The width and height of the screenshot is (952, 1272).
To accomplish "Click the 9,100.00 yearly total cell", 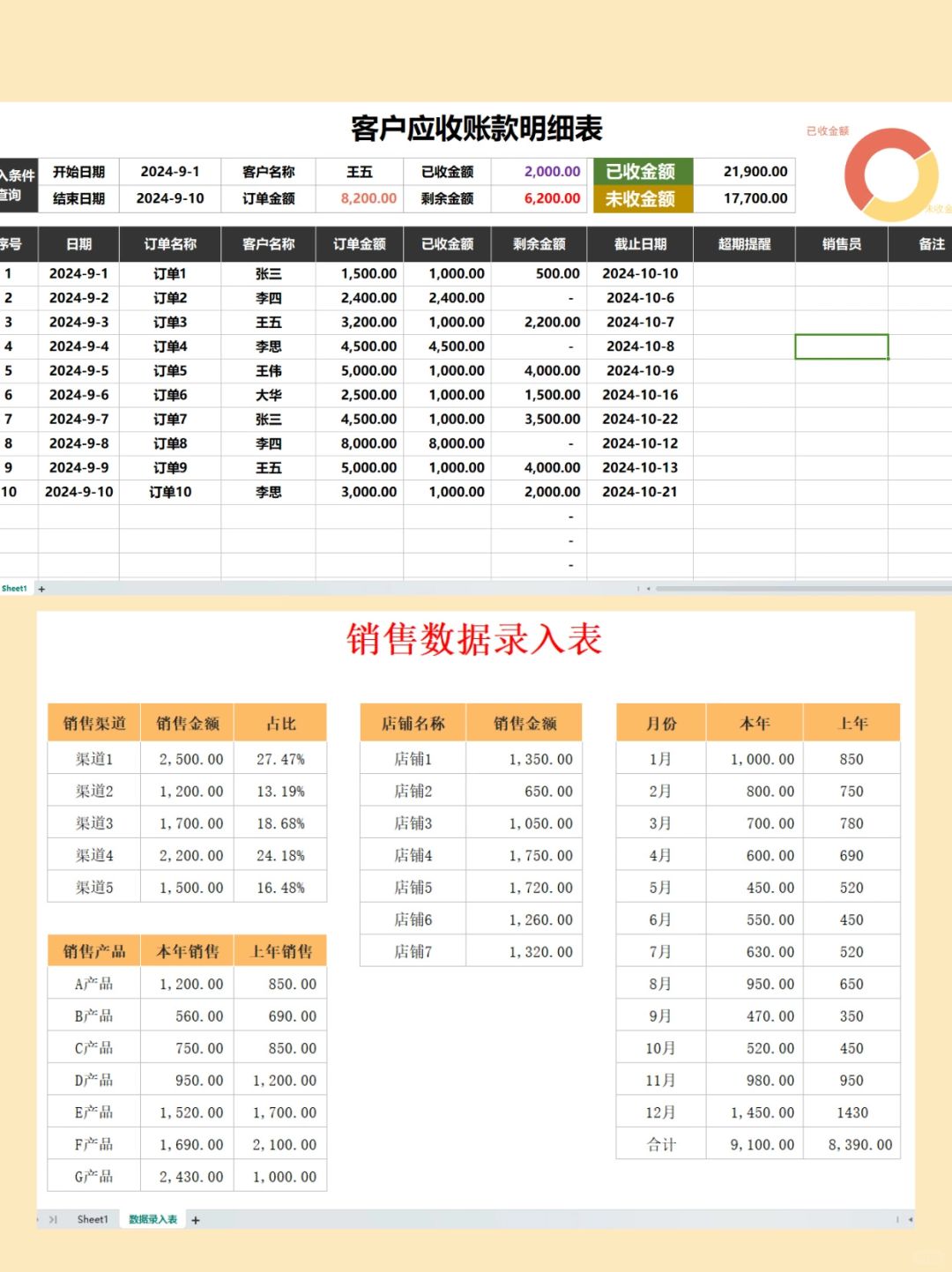I will [x=755, y=1144].
